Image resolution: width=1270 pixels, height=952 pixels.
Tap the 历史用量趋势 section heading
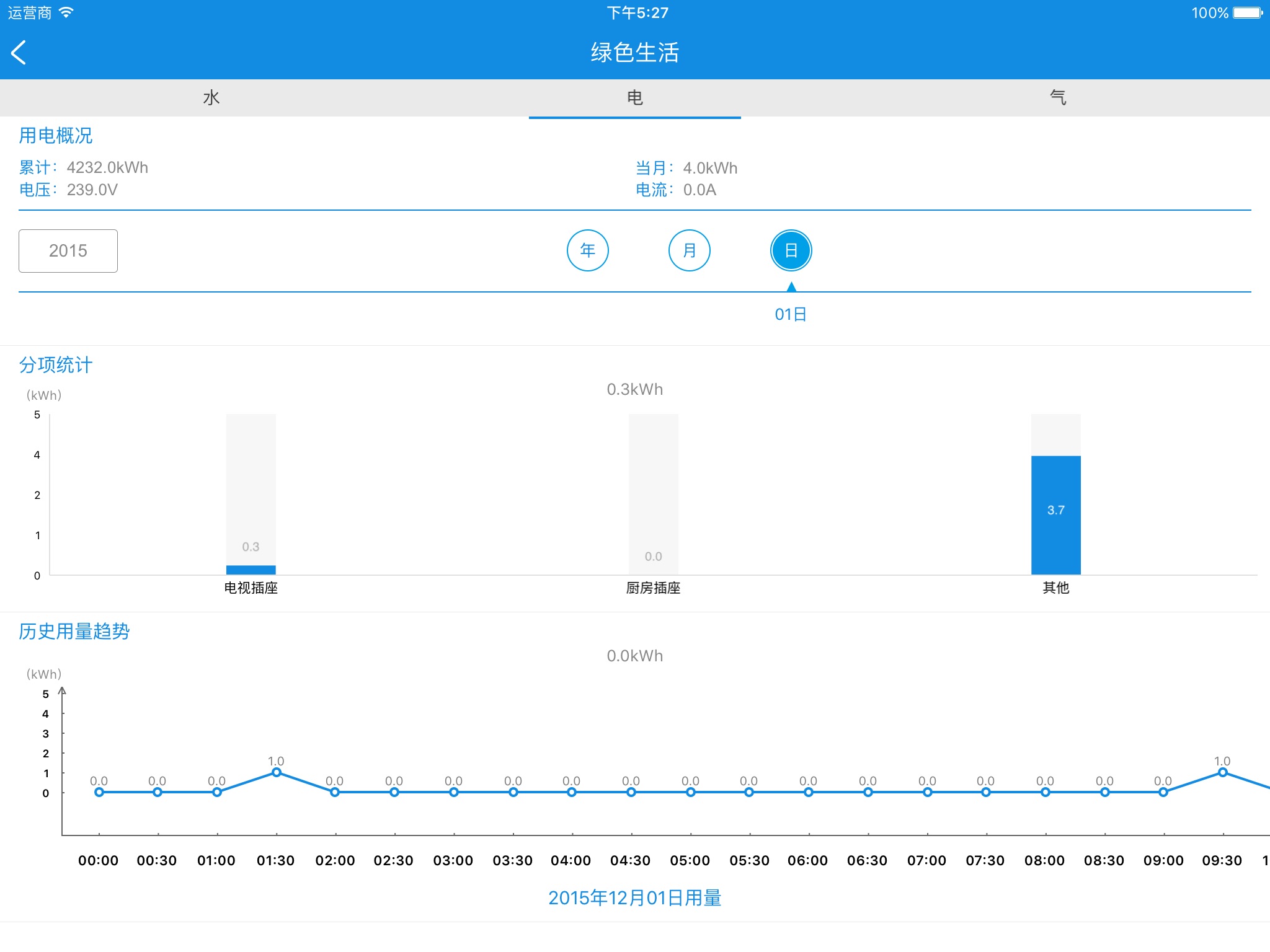(x=74, y=631)
